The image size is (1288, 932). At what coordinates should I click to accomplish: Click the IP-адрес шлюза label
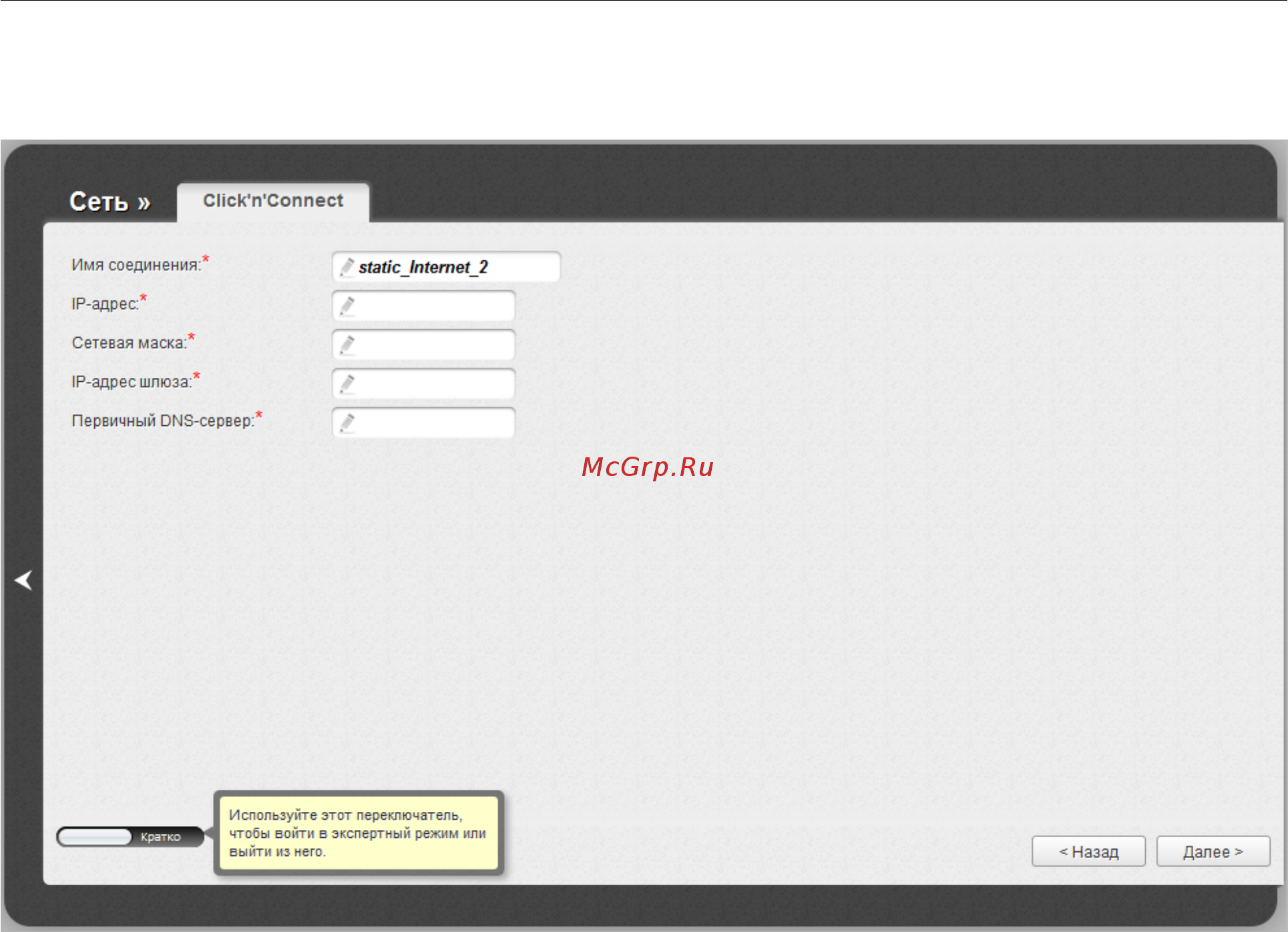(132, 382)
